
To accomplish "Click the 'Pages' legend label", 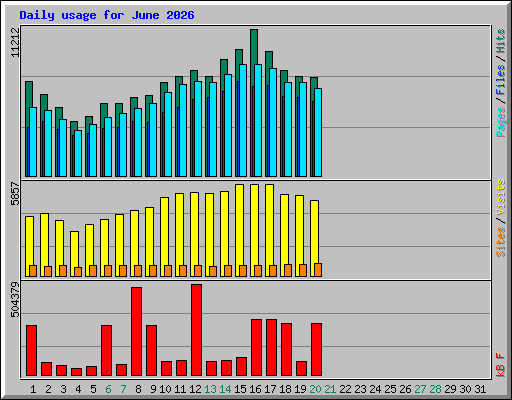I will tap(500, 122).
